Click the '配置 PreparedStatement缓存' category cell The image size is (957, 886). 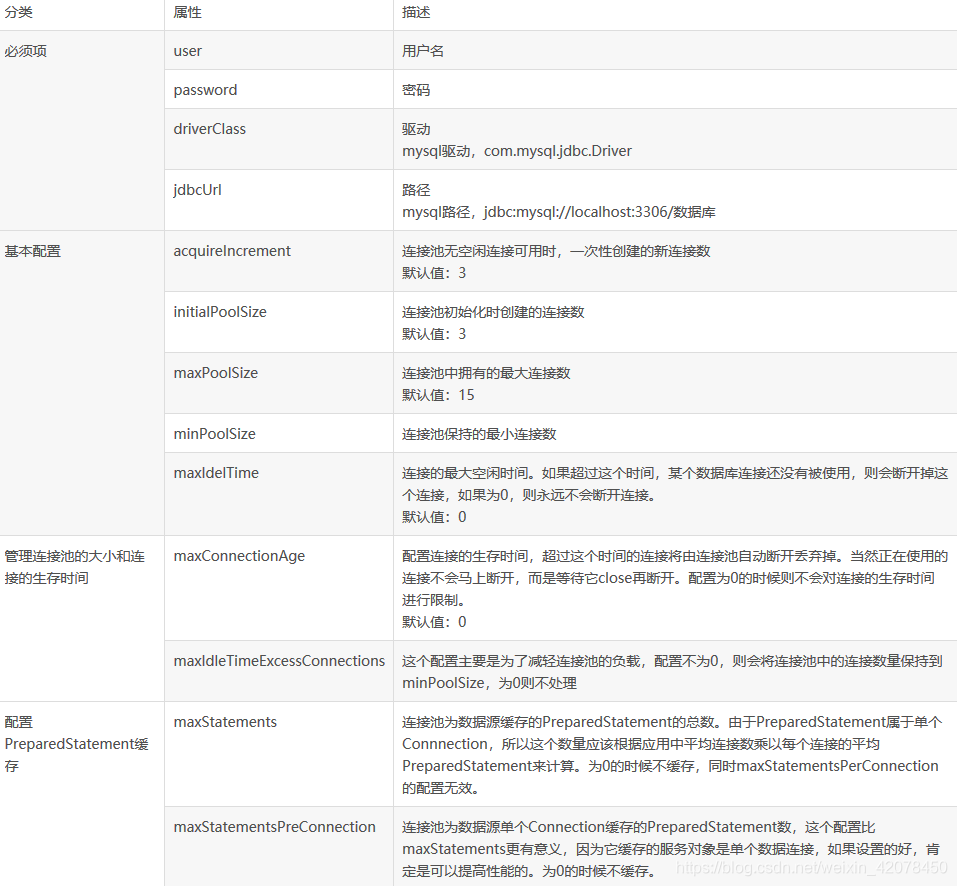tap(82, 794)
